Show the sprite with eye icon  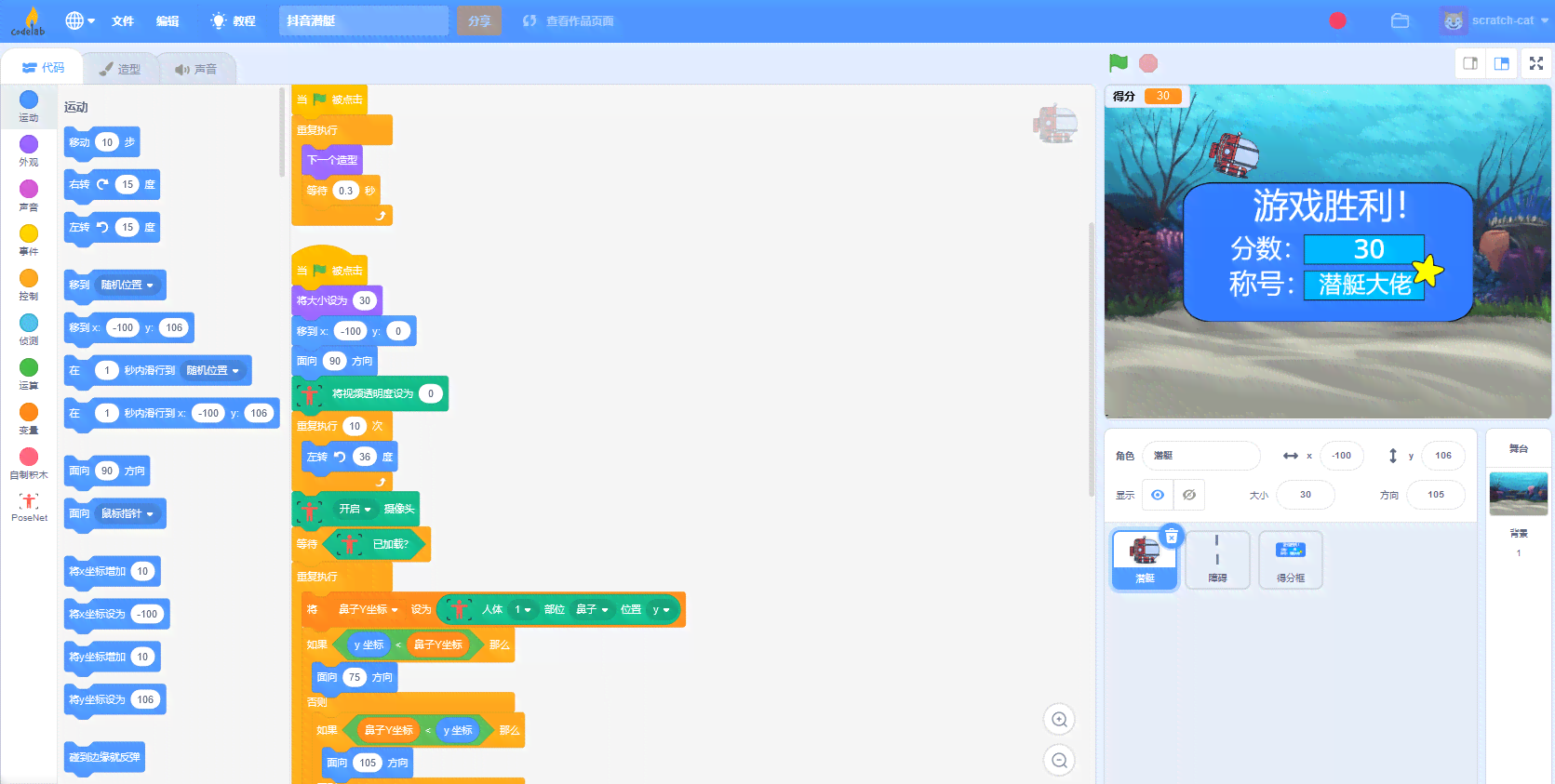(x=1158, y=495)
